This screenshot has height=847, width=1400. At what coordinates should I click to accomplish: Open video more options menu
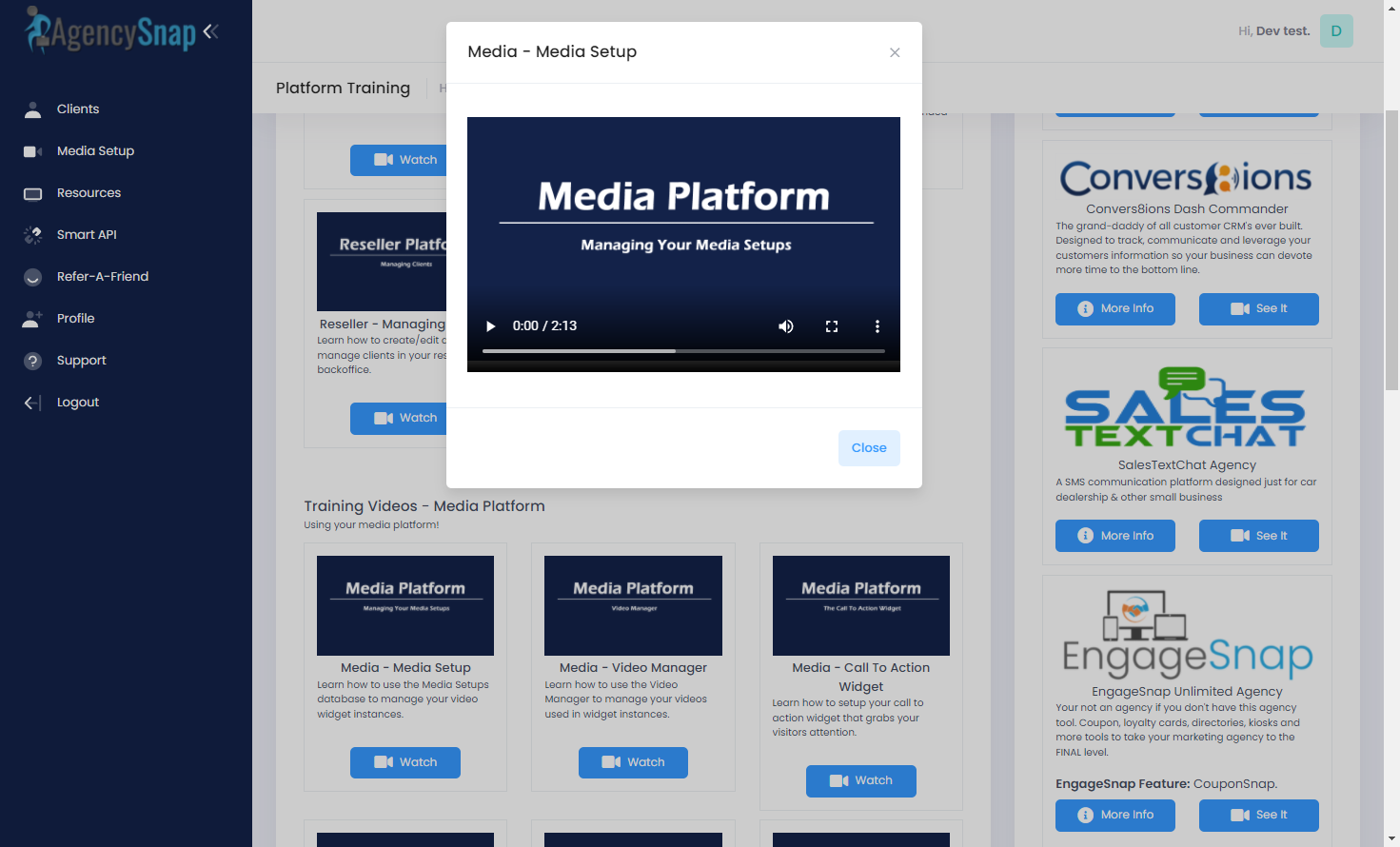[x=877, y=326]
